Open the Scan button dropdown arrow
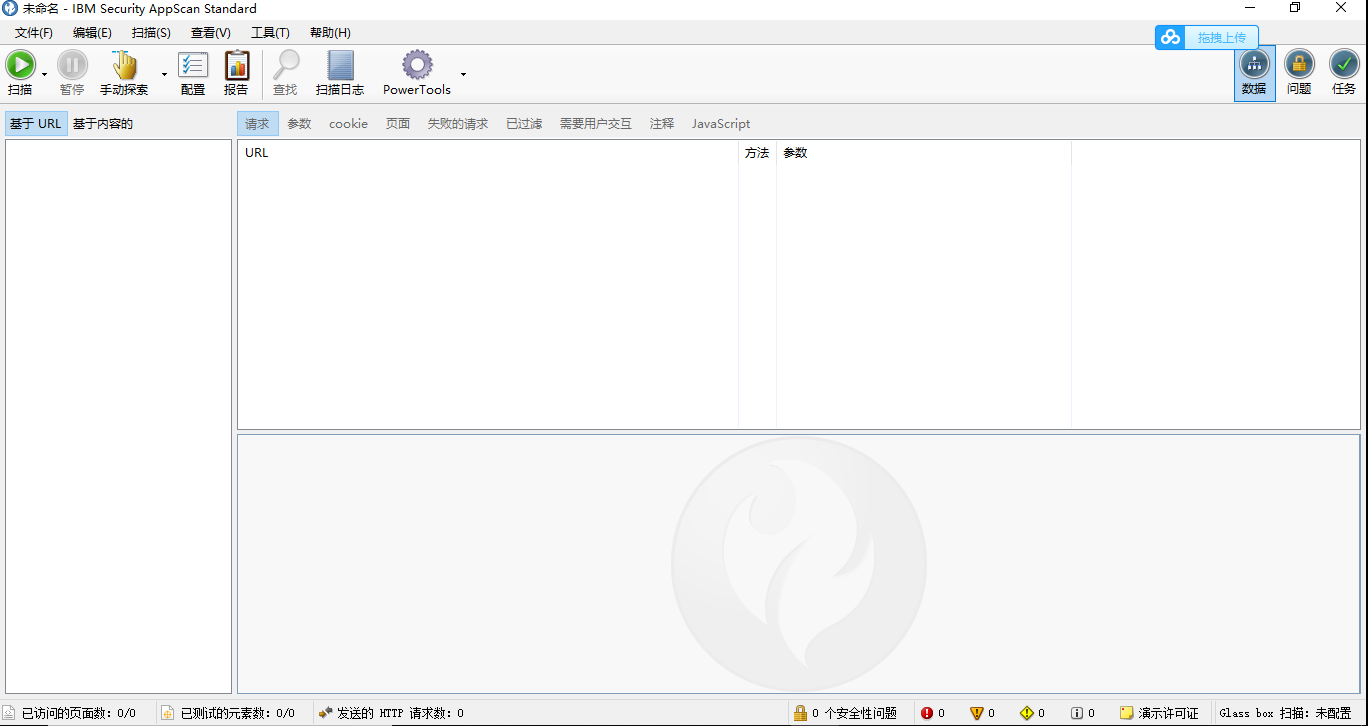This screenshot has height=726, width=1368. pyautogui.click(x=44, y=74)
